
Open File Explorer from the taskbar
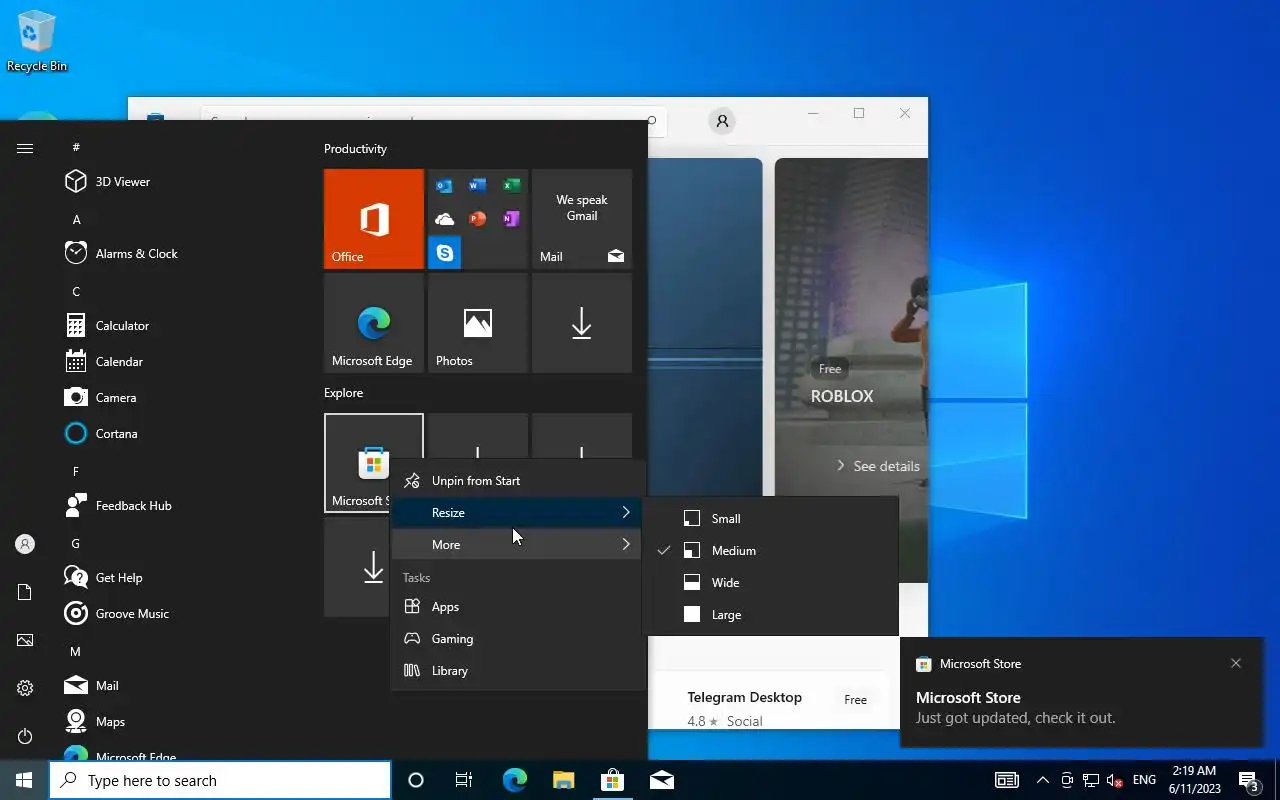click(563, 780)
